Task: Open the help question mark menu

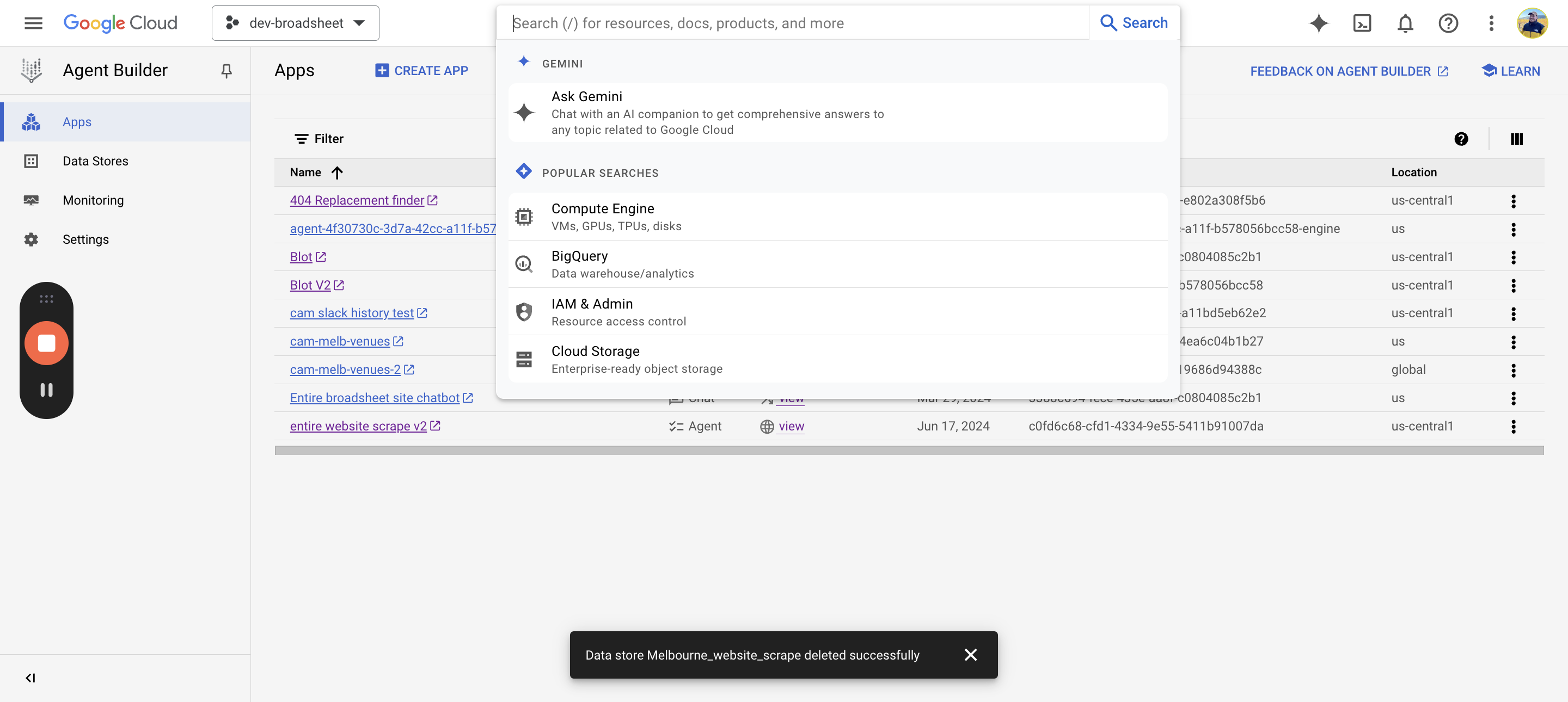Action: [1448, 23]
